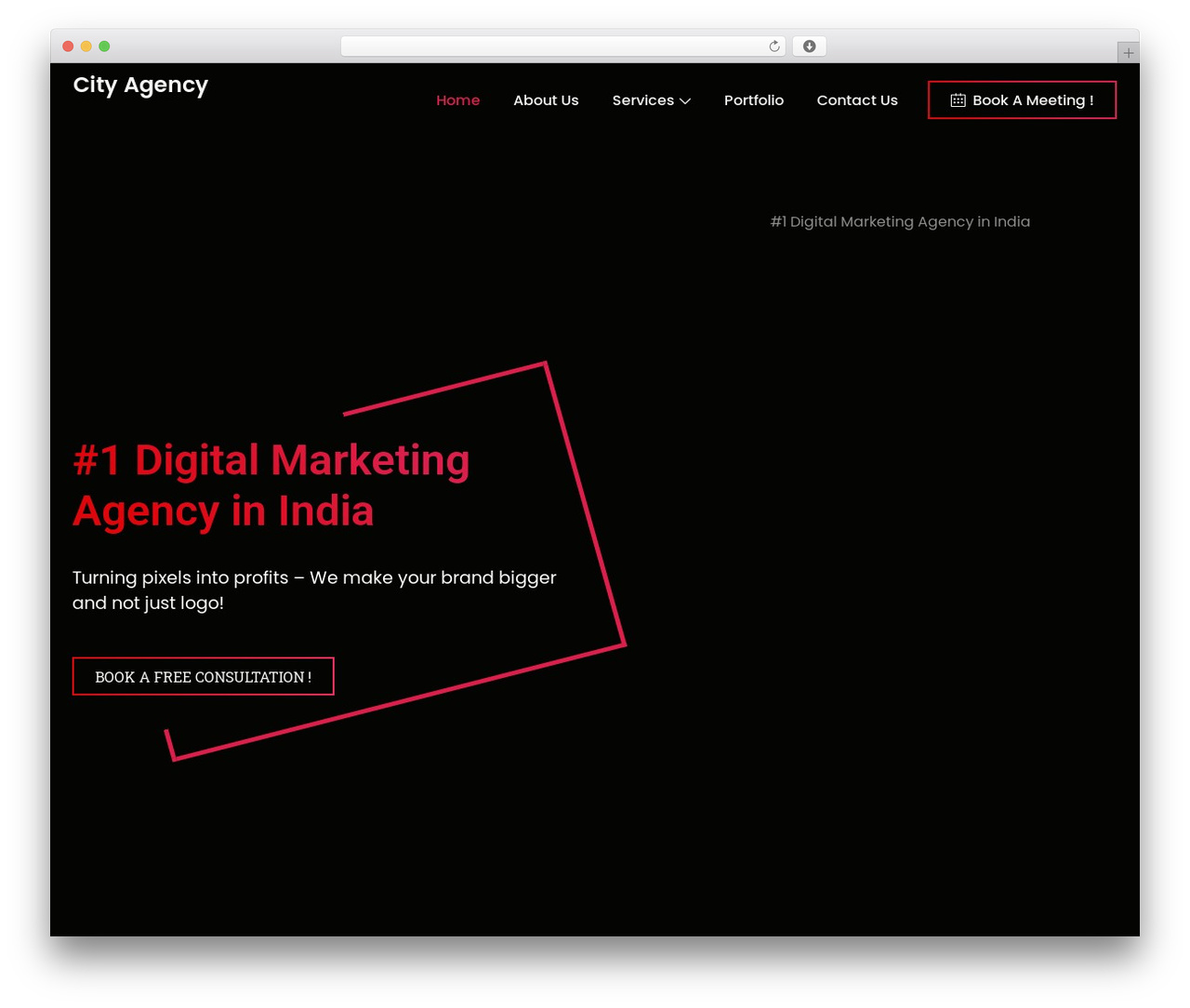Image resolution: width=1190 pixels, height=1008 pixels.
Task: Click the yellow minimize window button
Action: point(86,46)
